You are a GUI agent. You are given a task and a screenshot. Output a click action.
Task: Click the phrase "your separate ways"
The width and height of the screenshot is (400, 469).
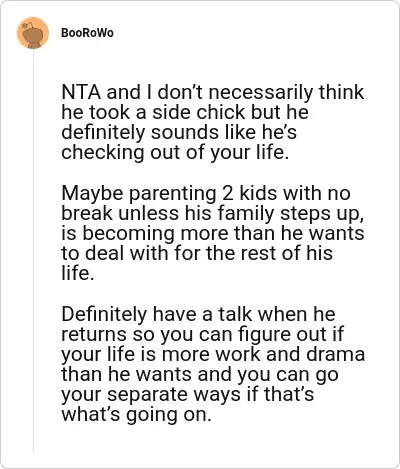tap(151, 394)
